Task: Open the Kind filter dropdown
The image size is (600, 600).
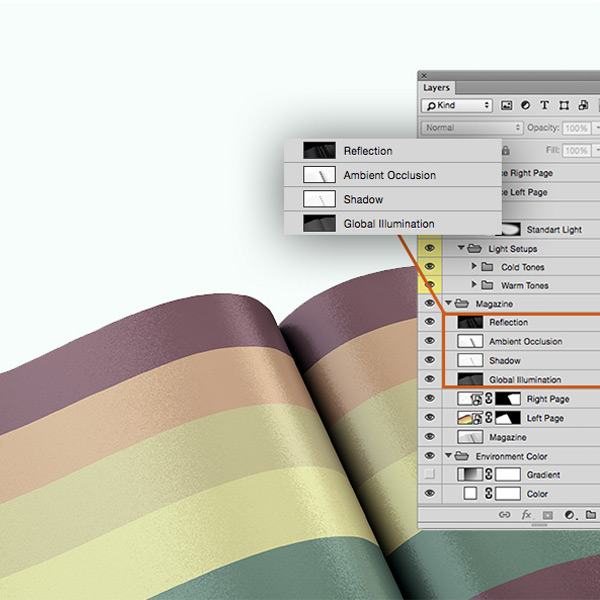Action: tap(457, 106)
